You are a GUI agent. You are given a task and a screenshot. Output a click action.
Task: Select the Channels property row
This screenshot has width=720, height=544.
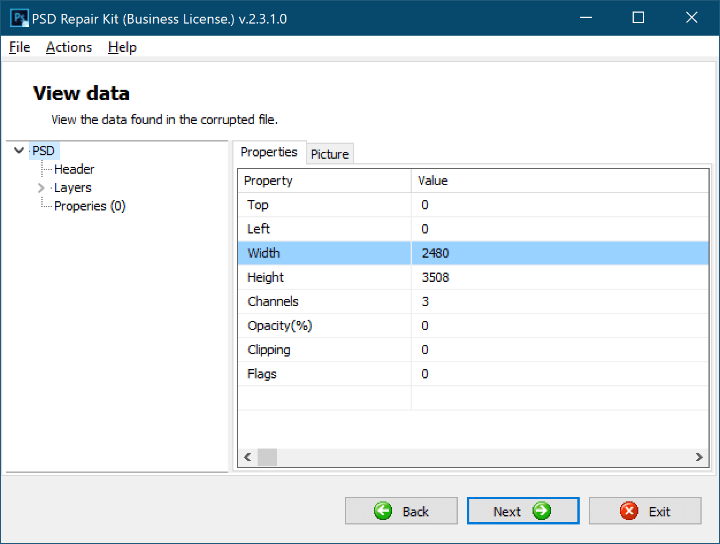pyautogui.click(x=473, y=302)
